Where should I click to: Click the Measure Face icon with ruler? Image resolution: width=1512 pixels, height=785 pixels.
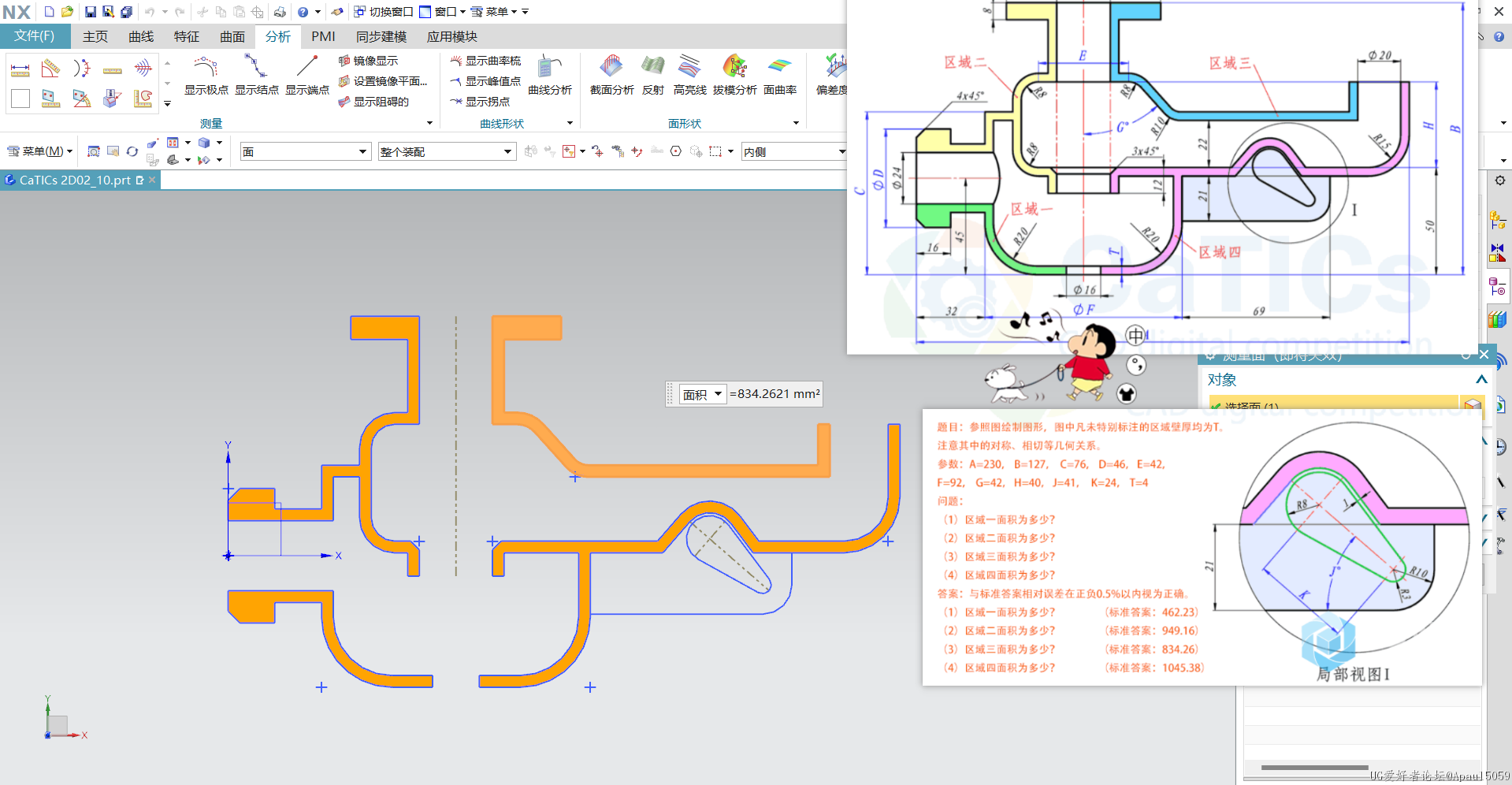click(x=51, y=99)
